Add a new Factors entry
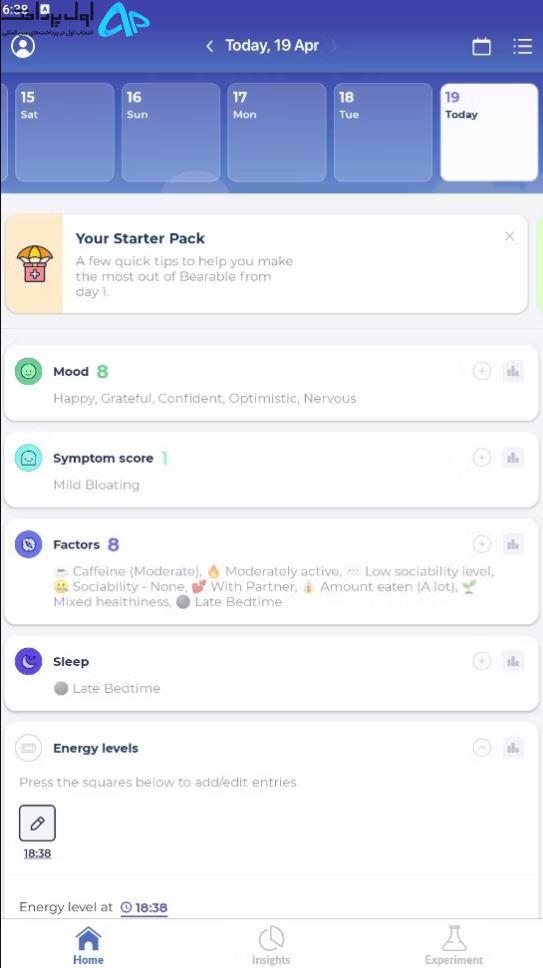Viewport: 543px width, 968px height. 481,544
